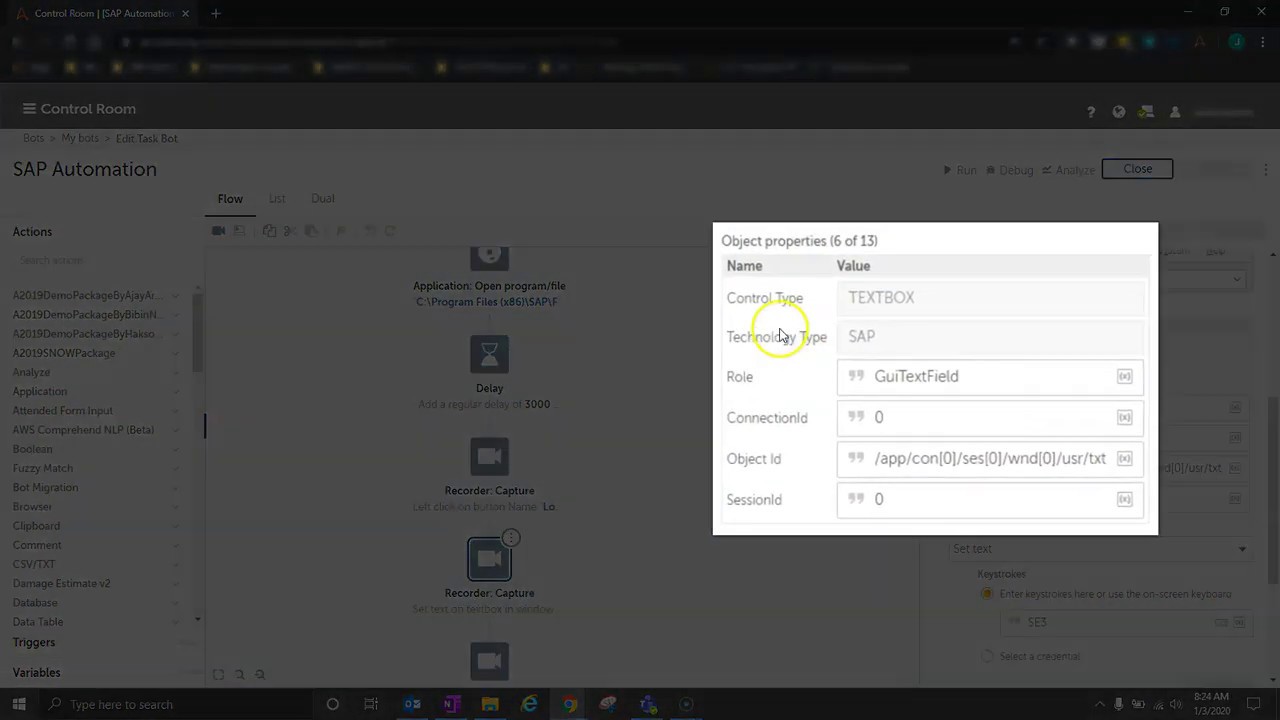Image resolution: width=1280 pixels, height=720 pixels.
Task: Select Recorder Capture left click node
Action: tap(489, 458)
